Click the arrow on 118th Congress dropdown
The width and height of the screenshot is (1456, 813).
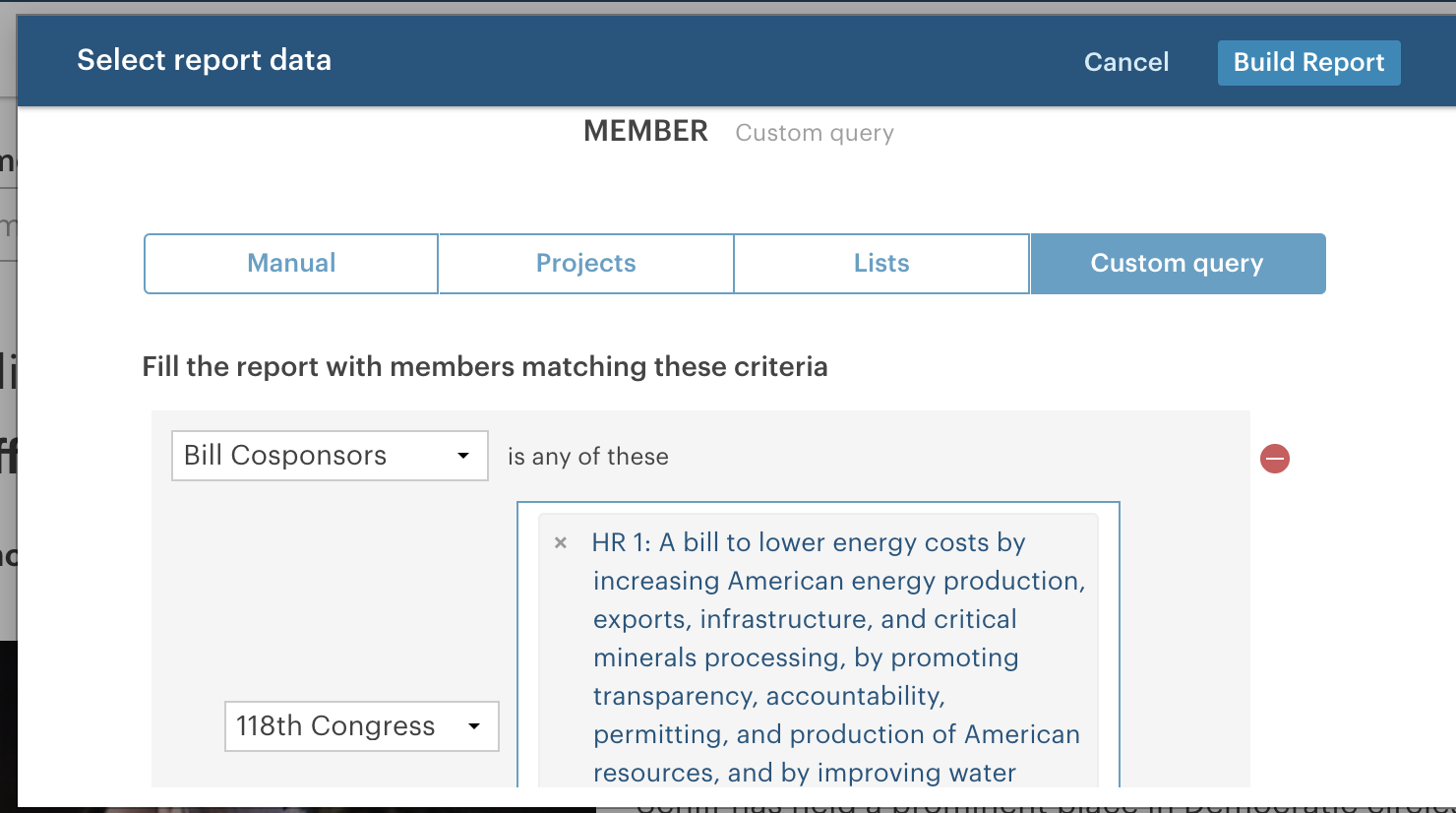pos(474,726)
